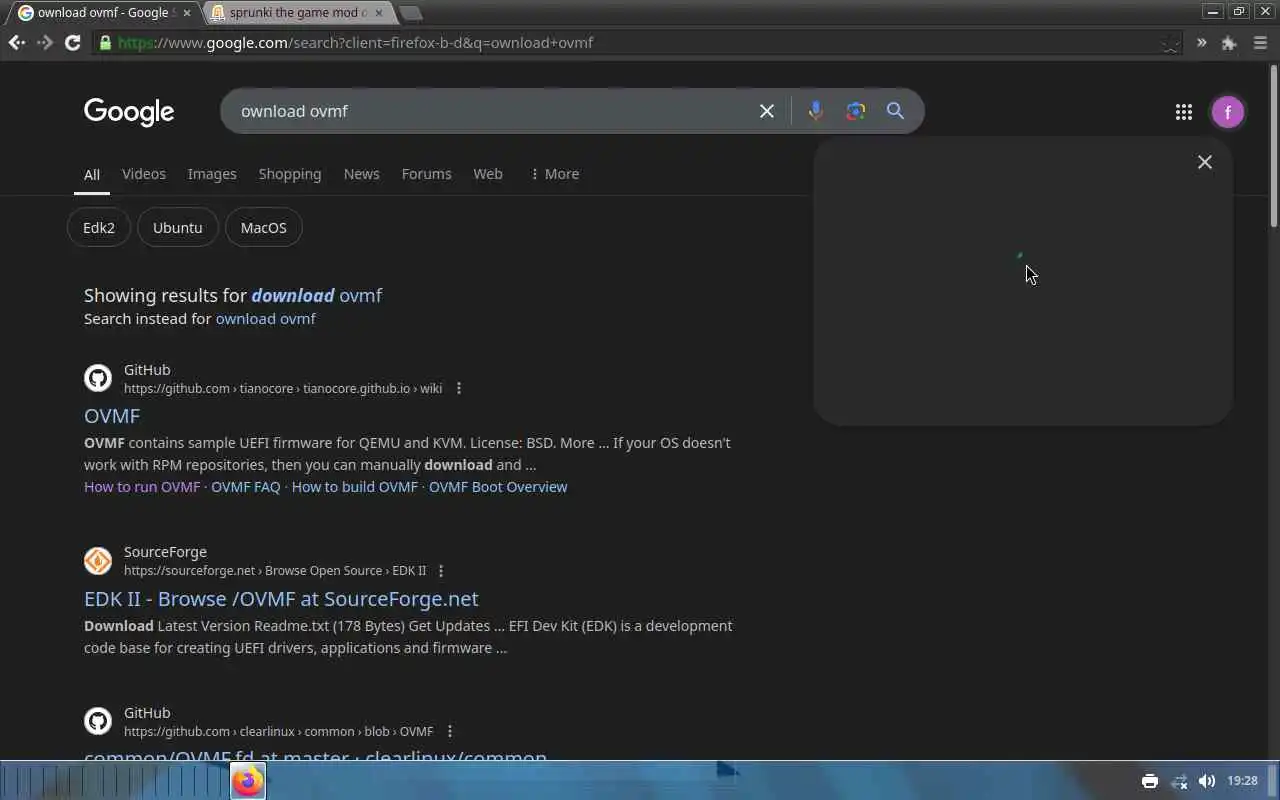
Task: Go forward in browser history
Action: coord(44,43)
